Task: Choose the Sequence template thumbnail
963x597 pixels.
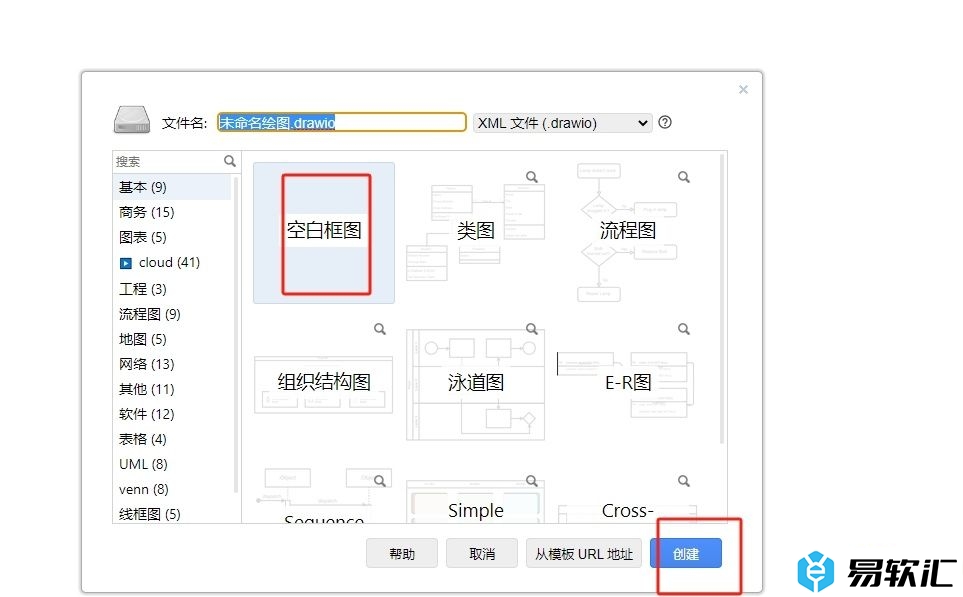Action: tap(324, 496)
